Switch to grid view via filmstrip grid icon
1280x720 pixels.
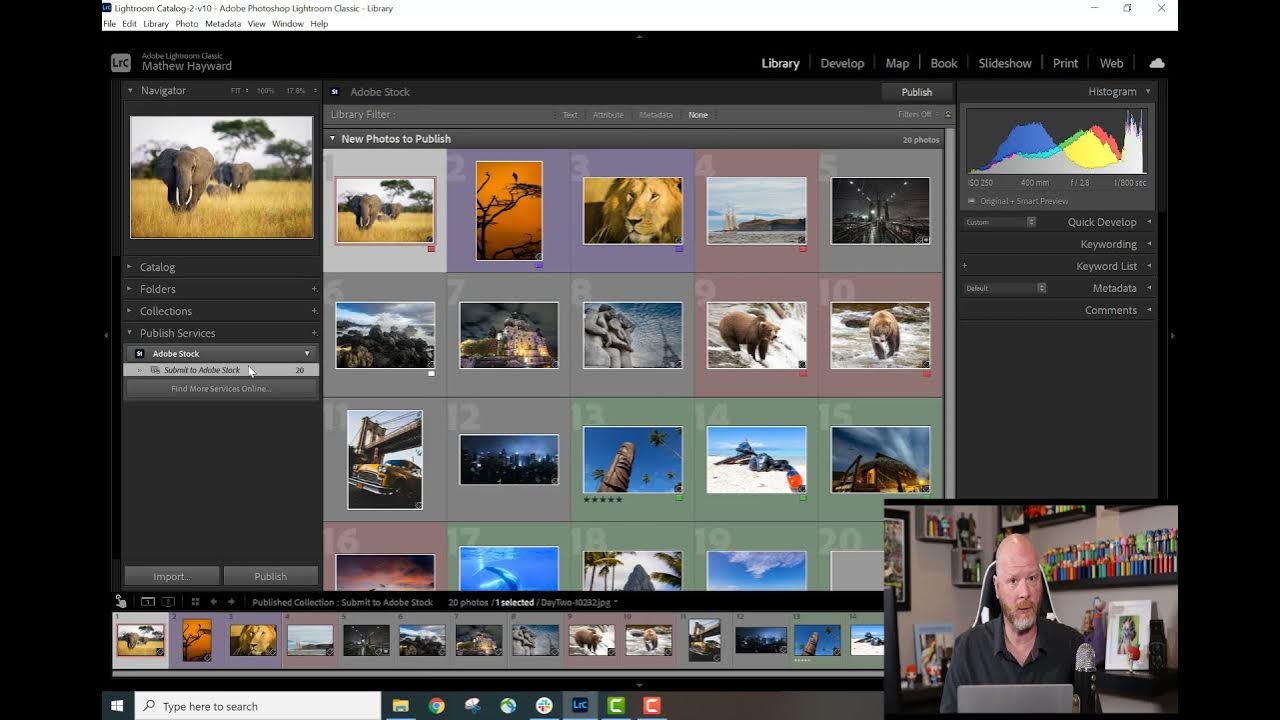click(195, 602)
